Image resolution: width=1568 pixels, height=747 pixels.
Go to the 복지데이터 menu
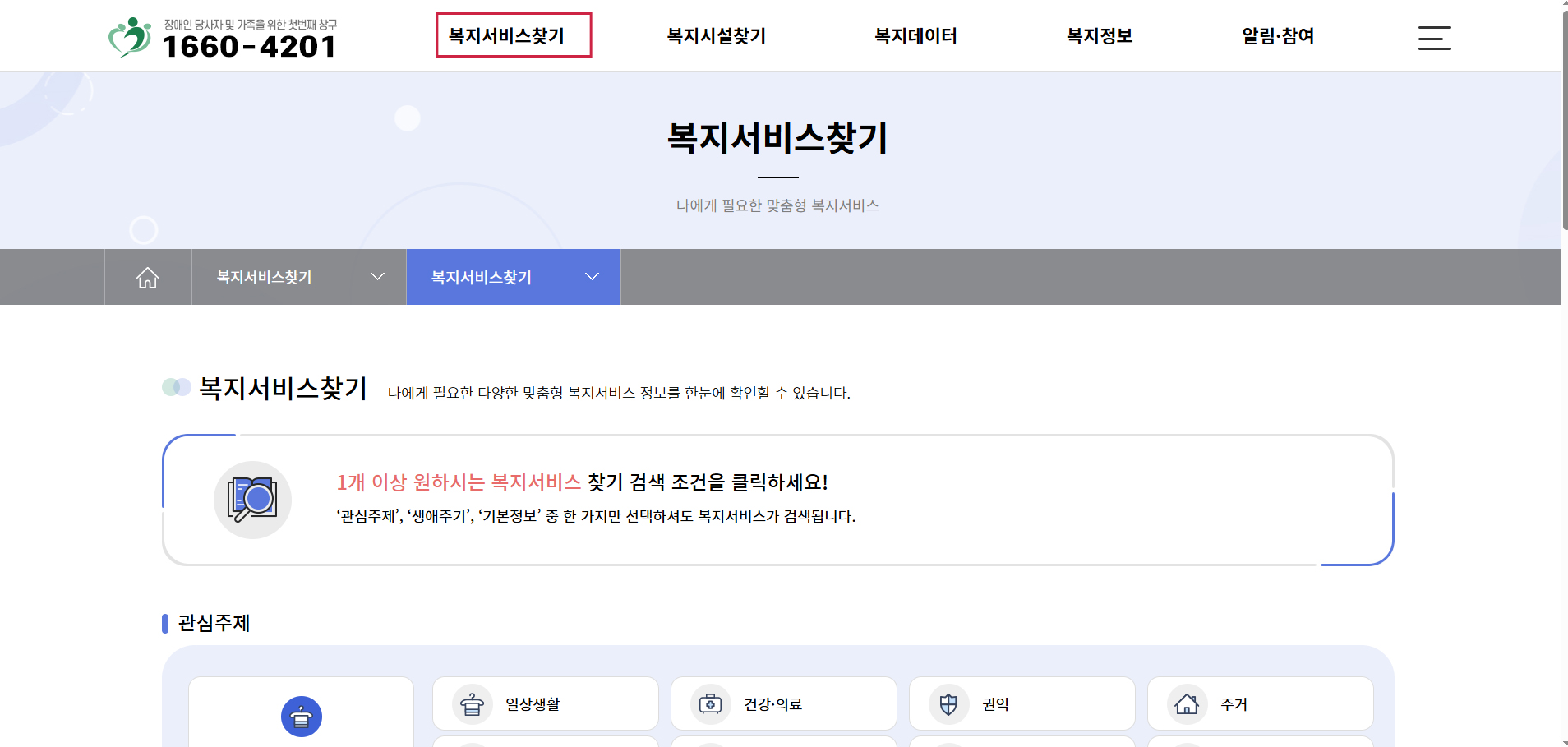915,36
